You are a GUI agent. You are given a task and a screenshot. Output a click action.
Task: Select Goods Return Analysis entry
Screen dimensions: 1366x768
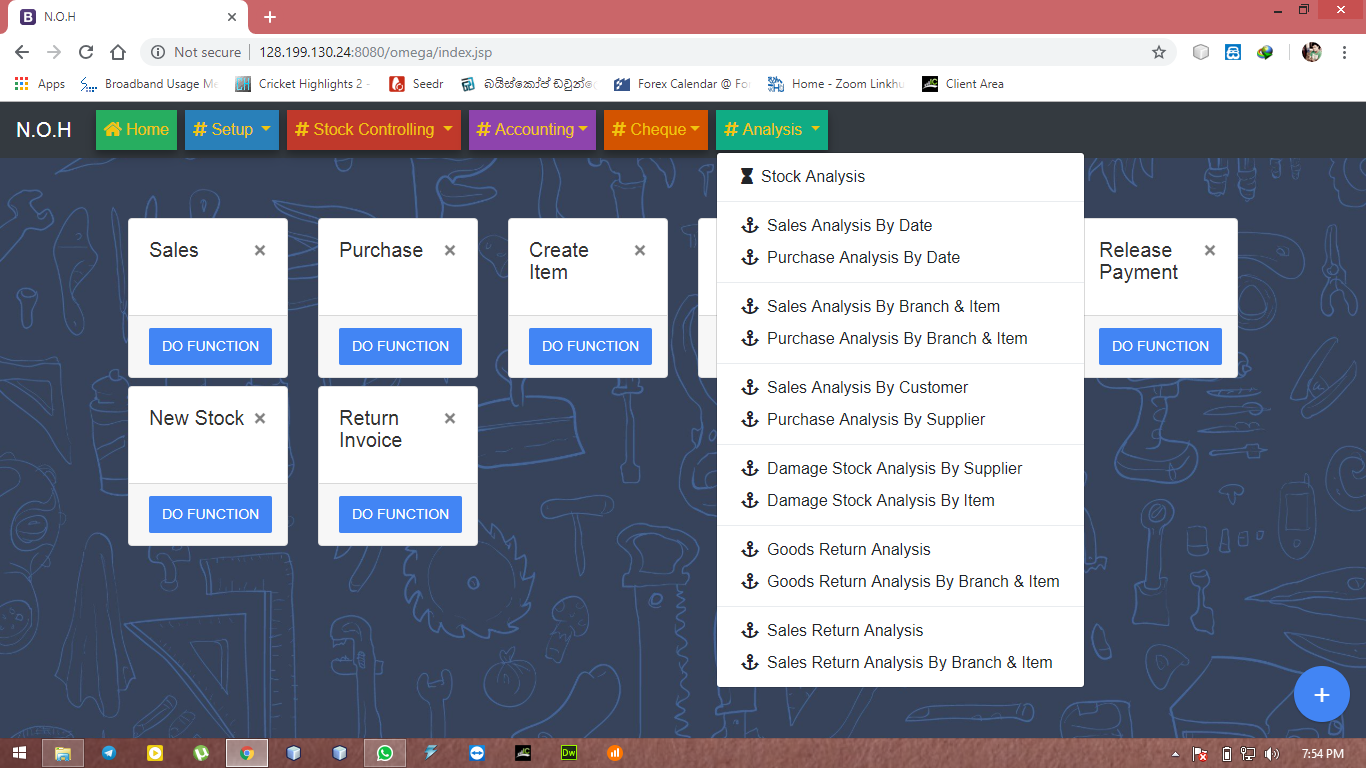tap(900, 550)
